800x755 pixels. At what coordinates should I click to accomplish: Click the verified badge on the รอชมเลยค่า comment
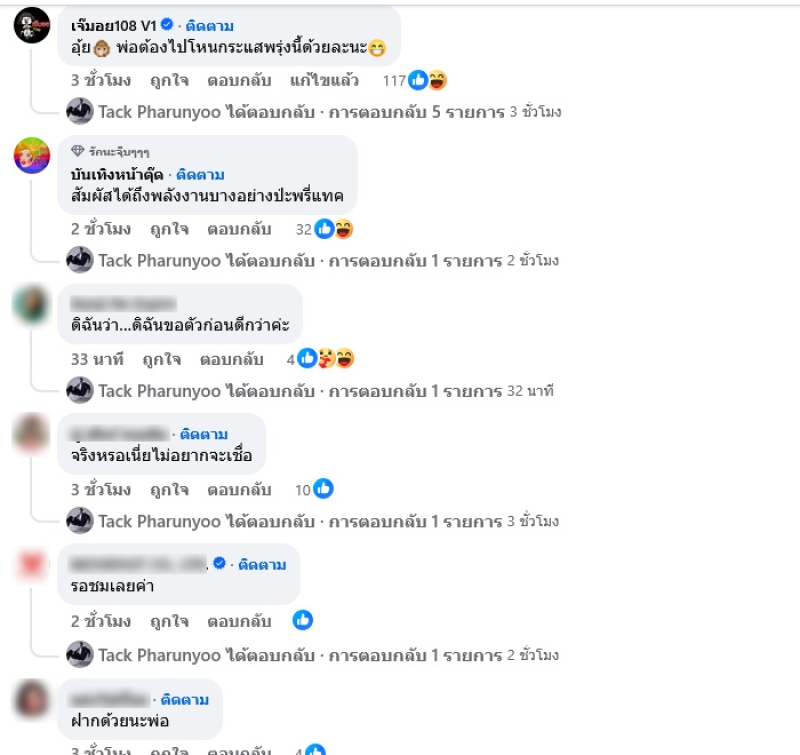(219, 563)
